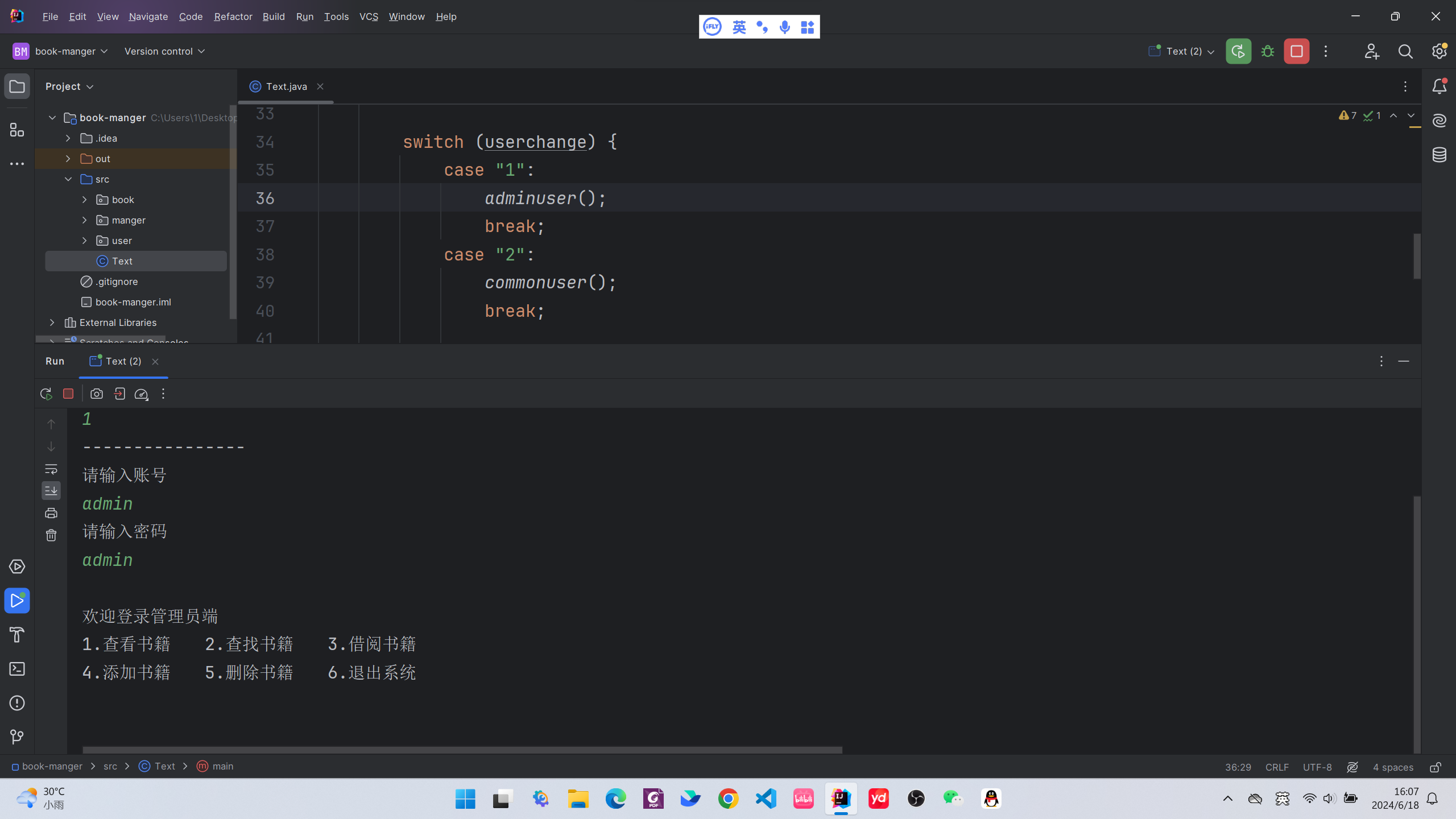1456x819 pixels.
Task: Open the Navigate menu
Action: 148,16
